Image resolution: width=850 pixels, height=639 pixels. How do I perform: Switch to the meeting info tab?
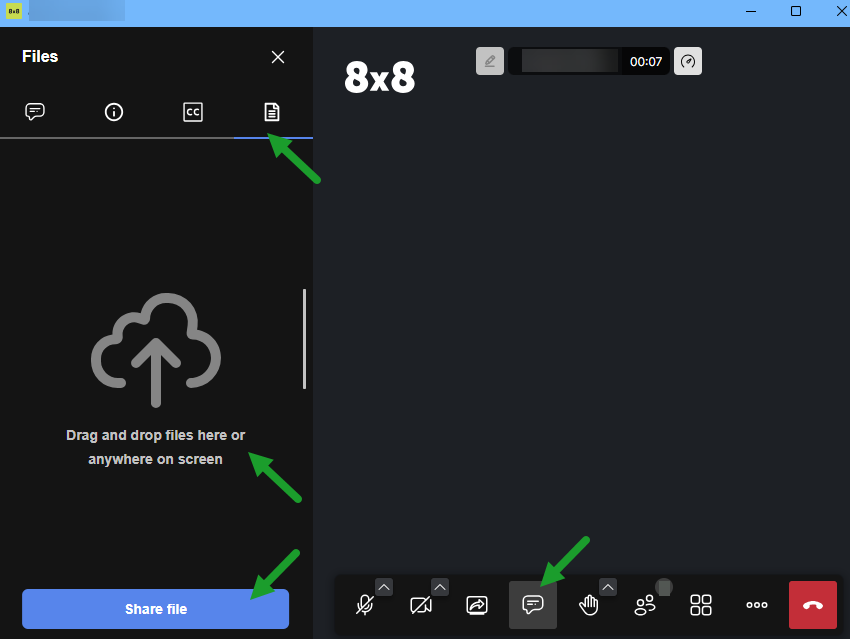coord(114,112)
